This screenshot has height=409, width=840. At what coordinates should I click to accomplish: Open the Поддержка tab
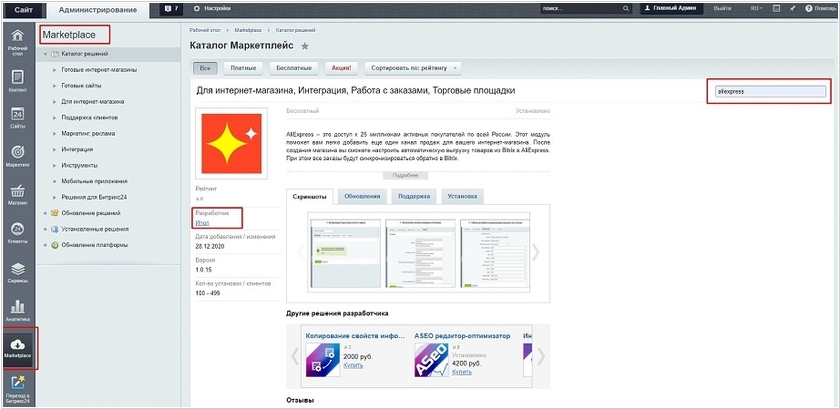414,196
